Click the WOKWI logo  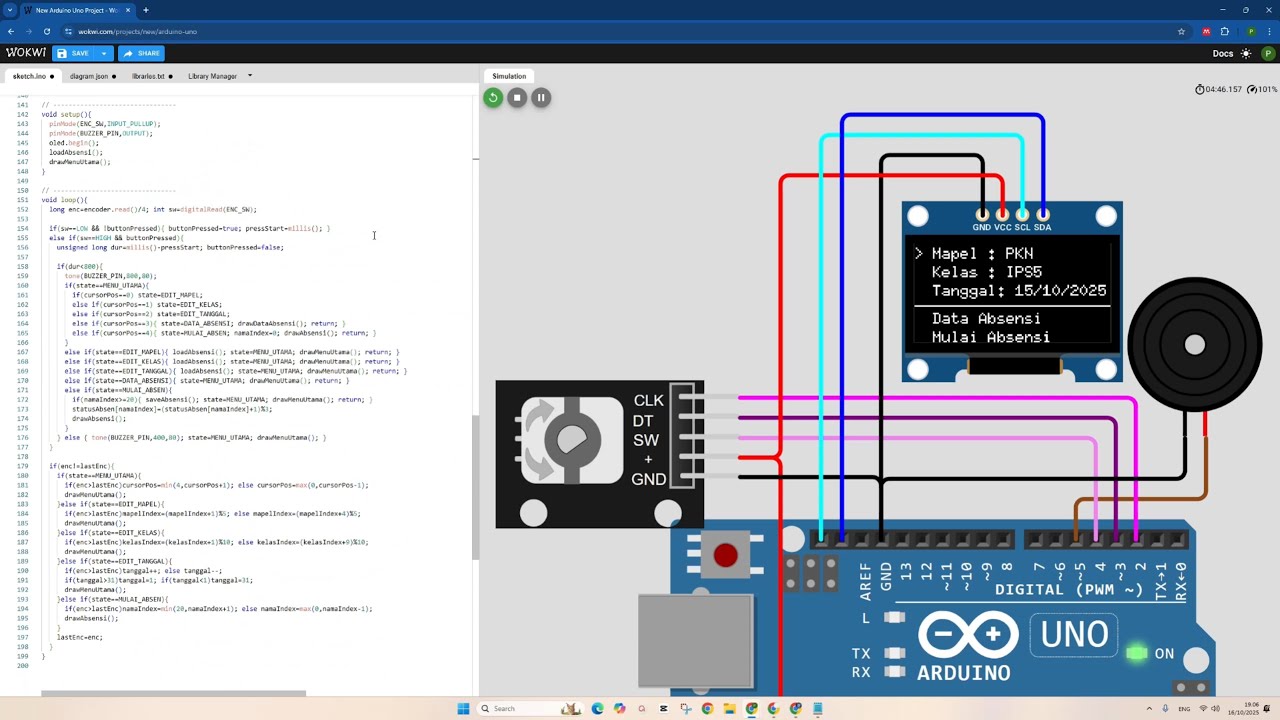pyautogui.click(x=26, y=53)
